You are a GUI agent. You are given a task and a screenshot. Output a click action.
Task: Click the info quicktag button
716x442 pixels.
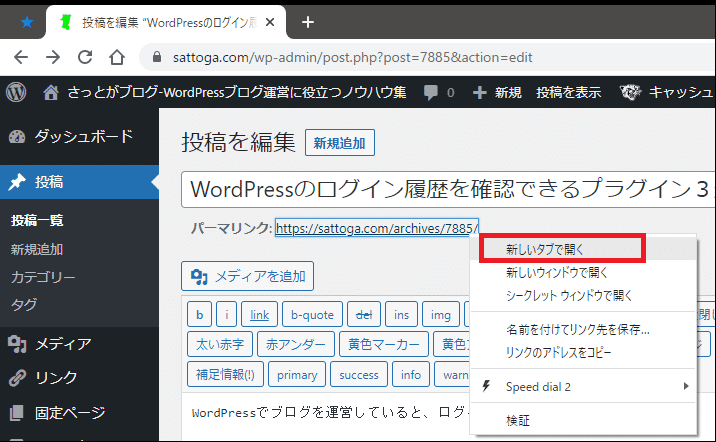tap(411, 374)
